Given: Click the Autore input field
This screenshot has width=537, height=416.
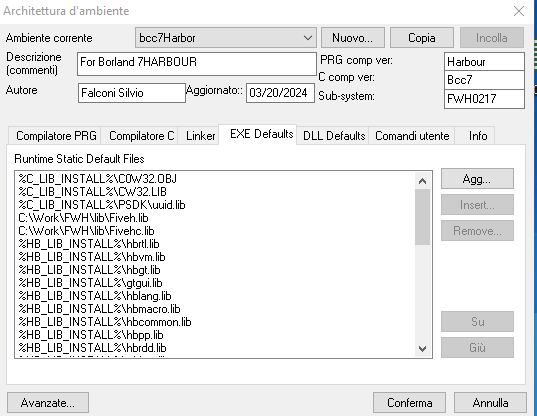Looking at the screenshot, I should tap(132, 93).
